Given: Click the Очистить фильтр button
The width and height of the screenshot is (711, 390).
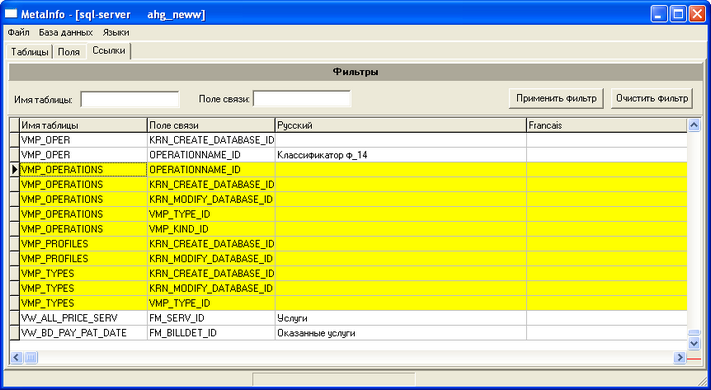Looking at the screenshot, I should (x=652, y=98).
